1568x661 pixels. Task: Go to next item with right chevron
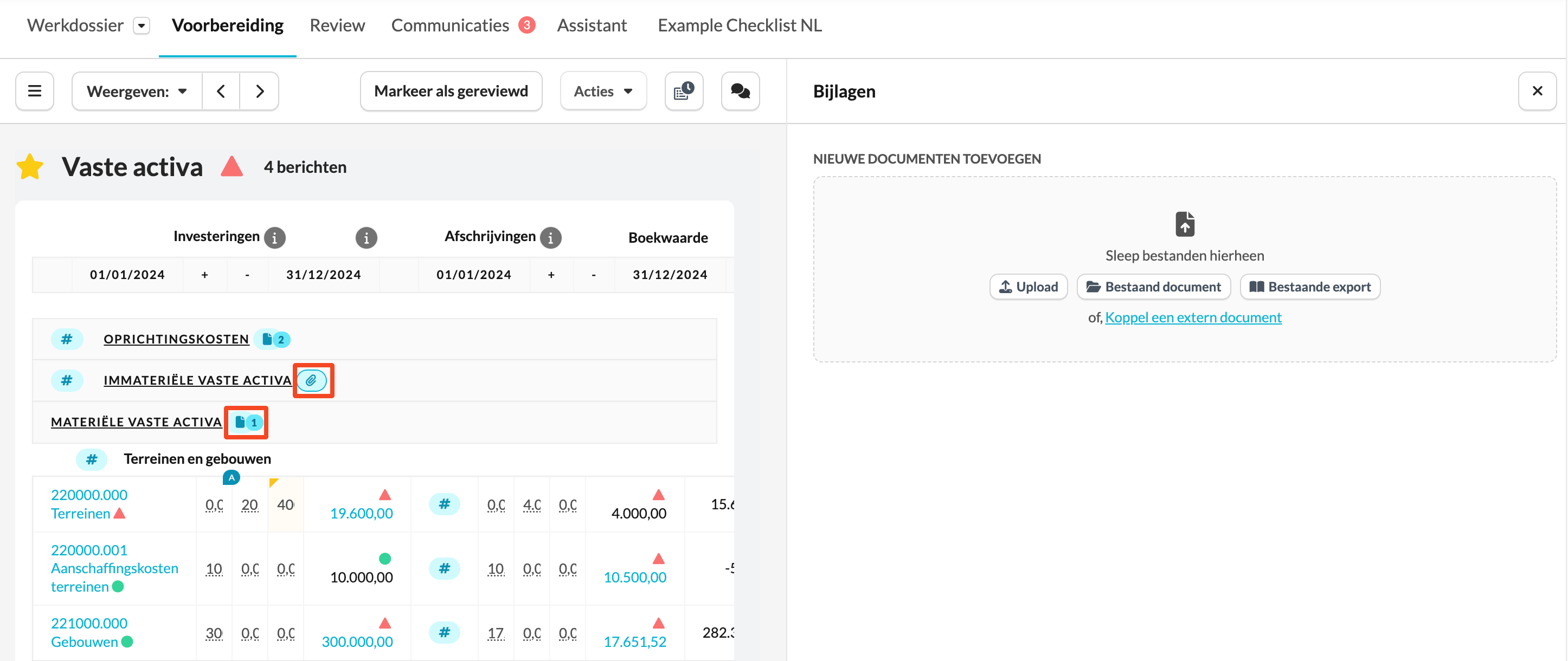point(260,91)
